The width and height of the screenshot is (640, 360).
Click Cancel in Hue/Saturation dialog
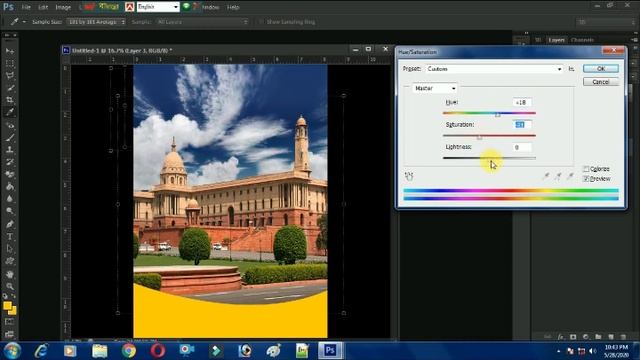pos(601,82)
